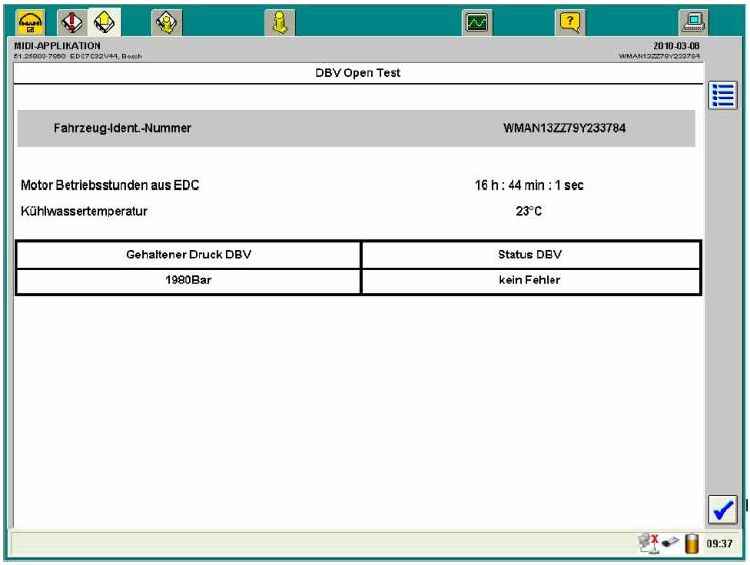Click the 'kein Fehler' status cell
The width and height of the screenshot is (750, 565).
[529, 281]
